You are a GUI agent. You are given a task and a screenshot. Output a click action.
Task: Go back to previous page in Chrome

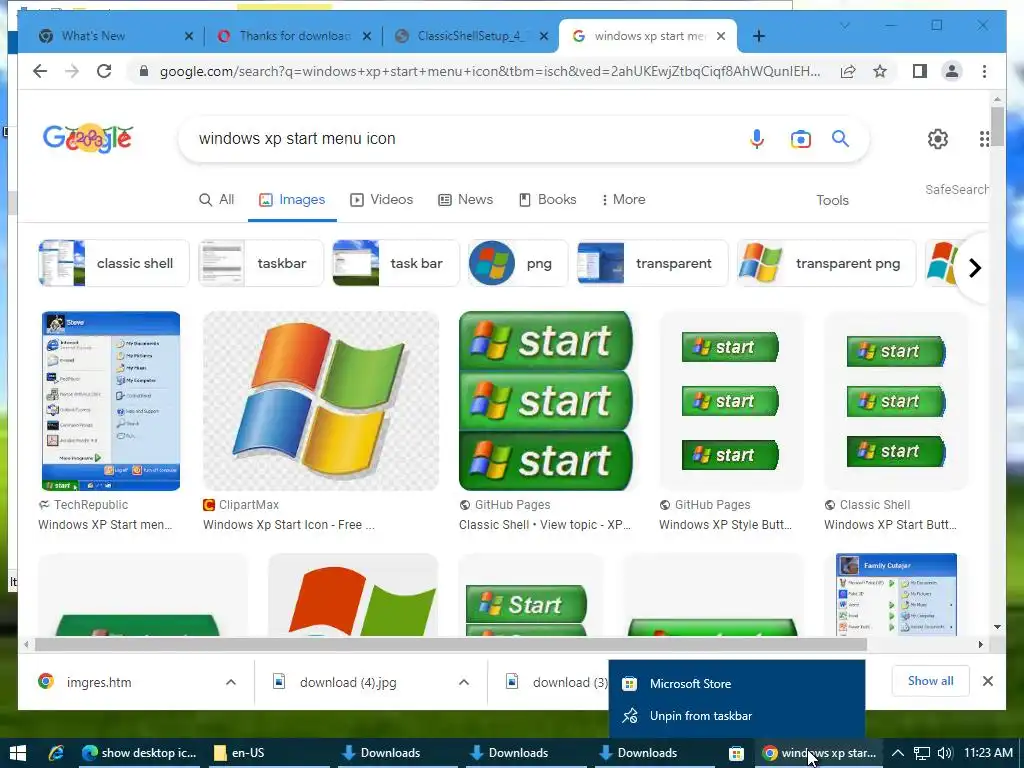(40, 71)
